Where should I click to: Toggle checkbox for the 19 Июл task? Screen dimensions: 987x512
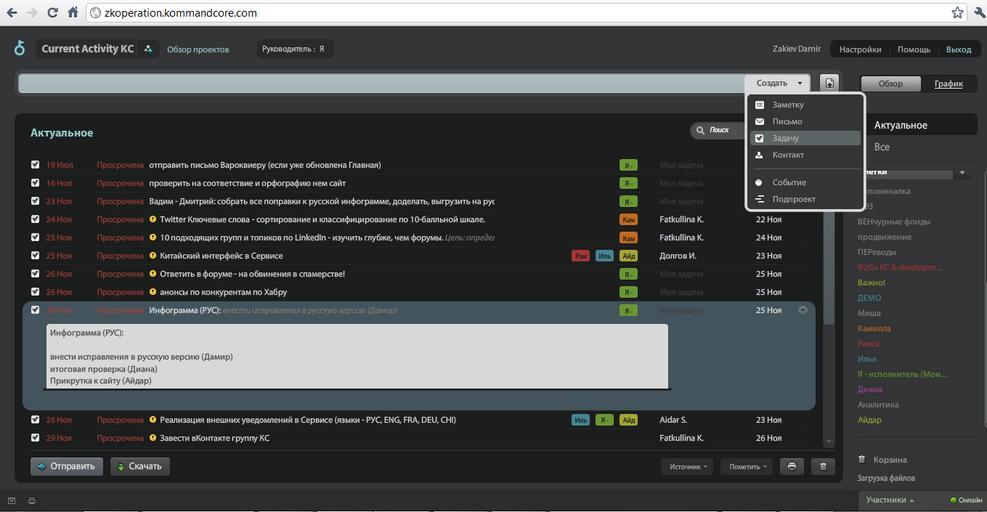pyautogui.click(x=36, y=165)
